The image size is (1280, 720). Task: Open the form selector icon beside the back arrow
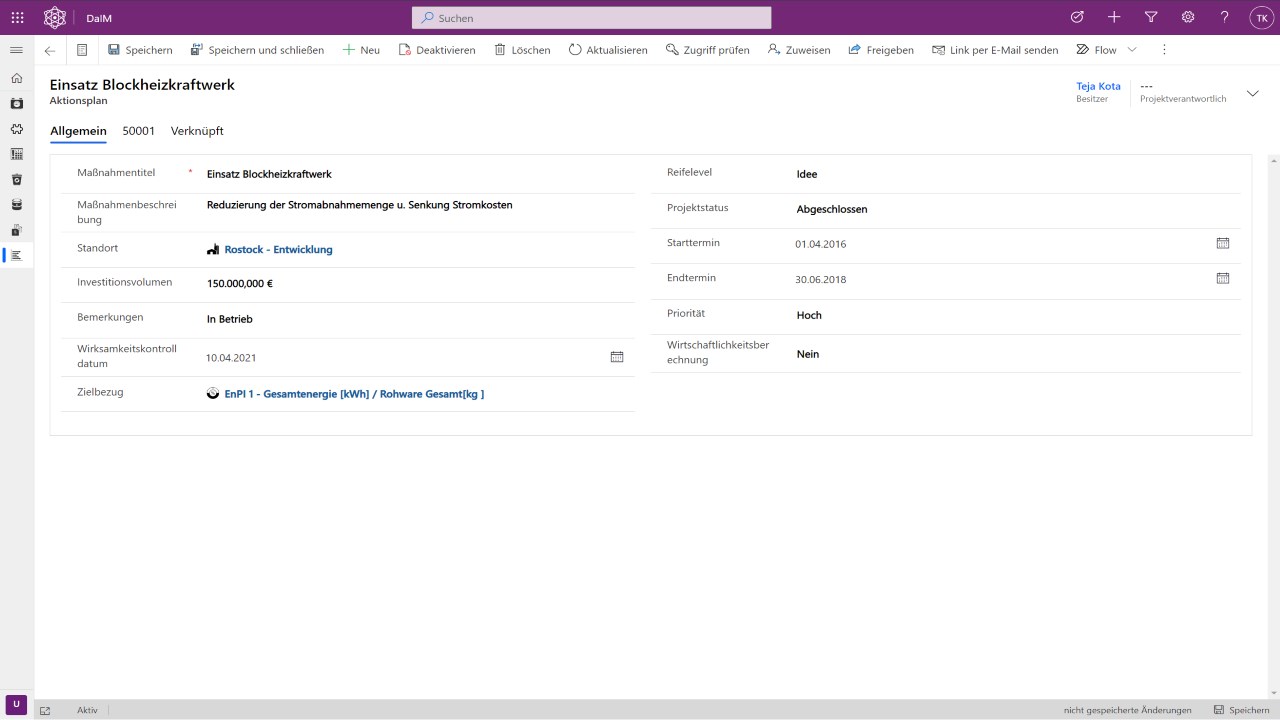click(82, 50)
